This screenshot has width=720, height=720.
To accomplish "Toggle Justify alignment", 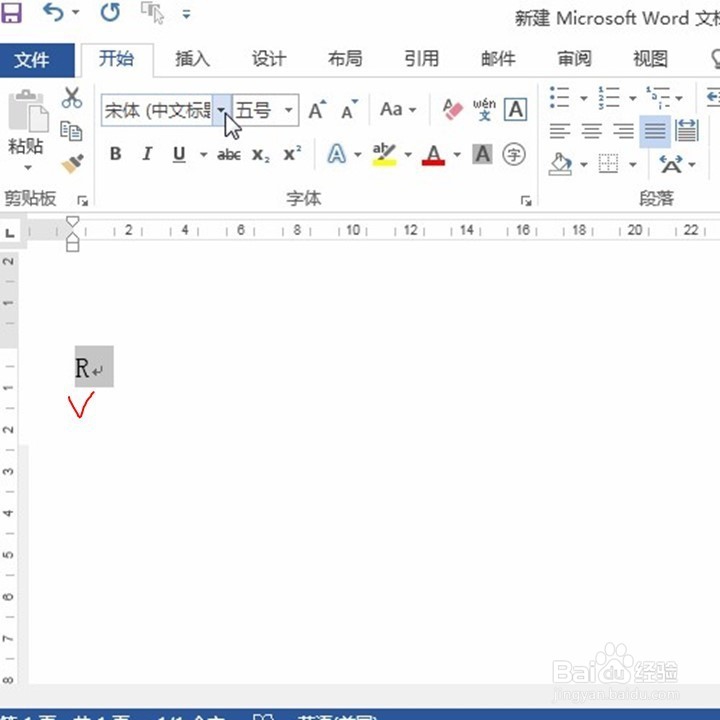I will [x=655, y=131].
